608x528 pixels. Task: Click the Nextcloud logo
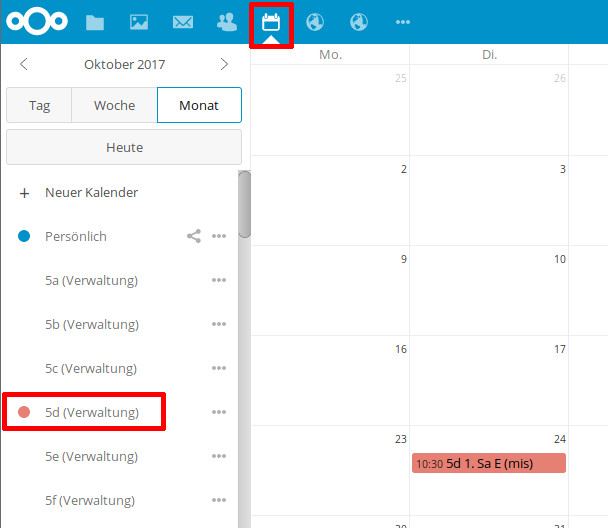pos(37,21)
